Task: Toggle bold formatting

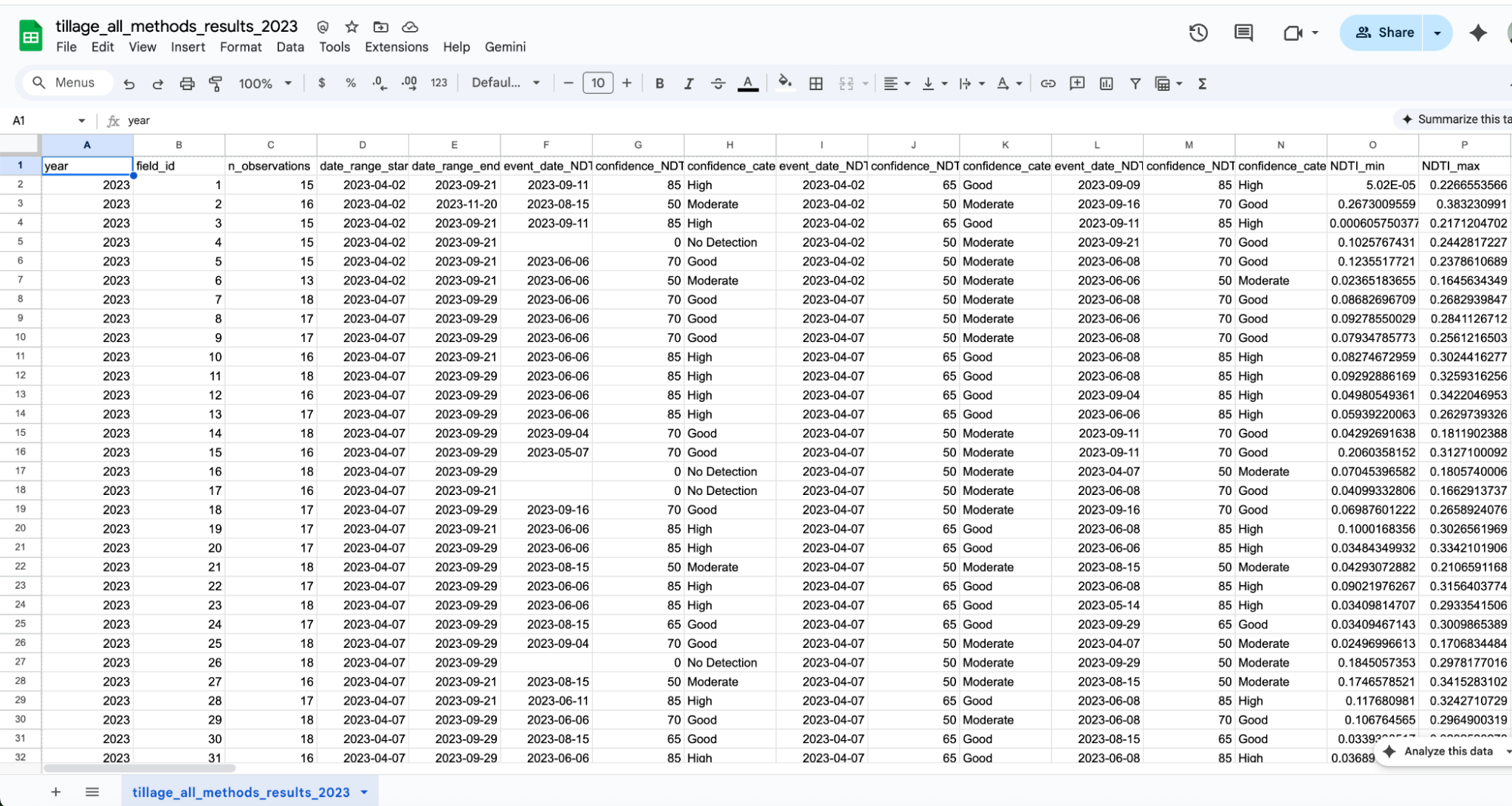Action: (659, 84)
